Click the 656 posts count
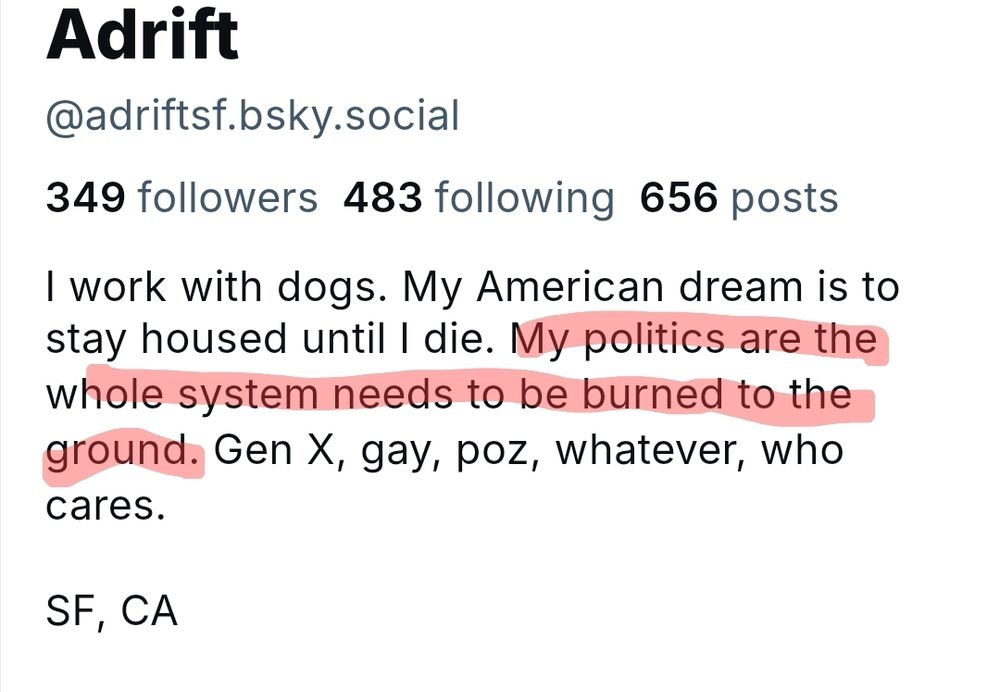1000x692 pixels. pos(738,197)
